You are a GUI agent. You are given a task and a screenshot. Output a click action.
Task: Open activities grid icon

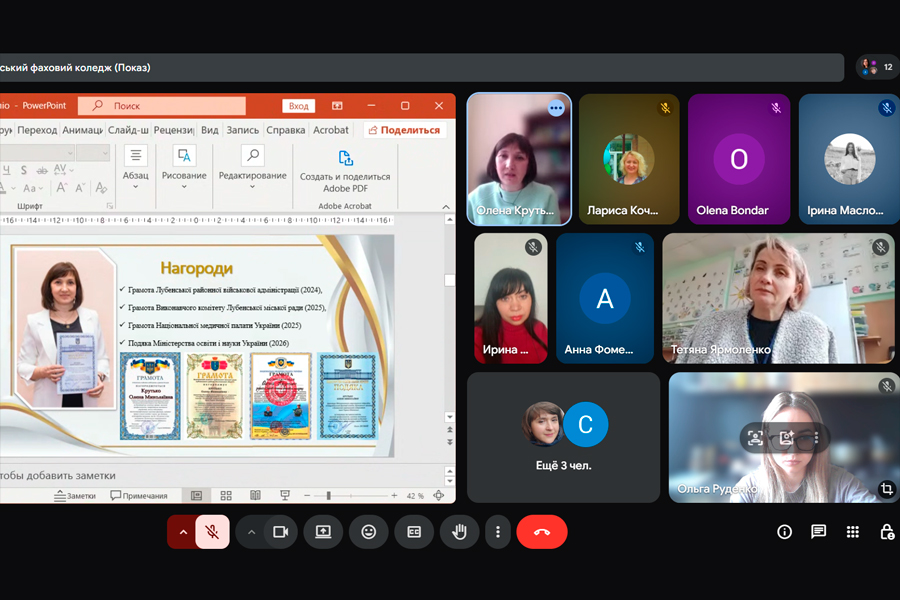click(853, 532)
